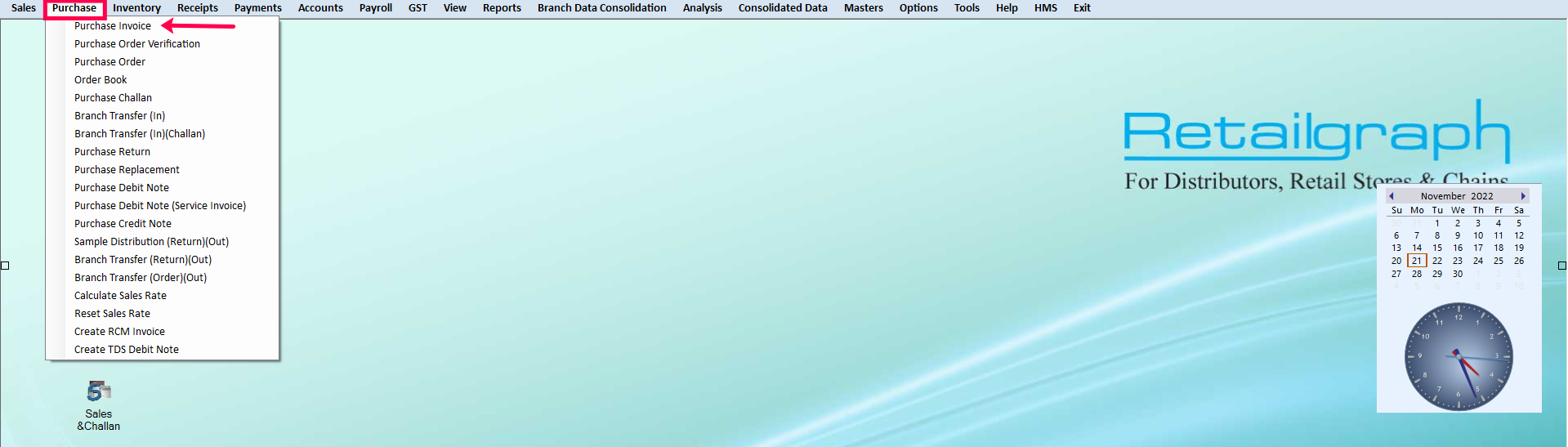Select date 15 in the calendar
This screenshot has width=1568, height=447.
(x=1437, y=248)
